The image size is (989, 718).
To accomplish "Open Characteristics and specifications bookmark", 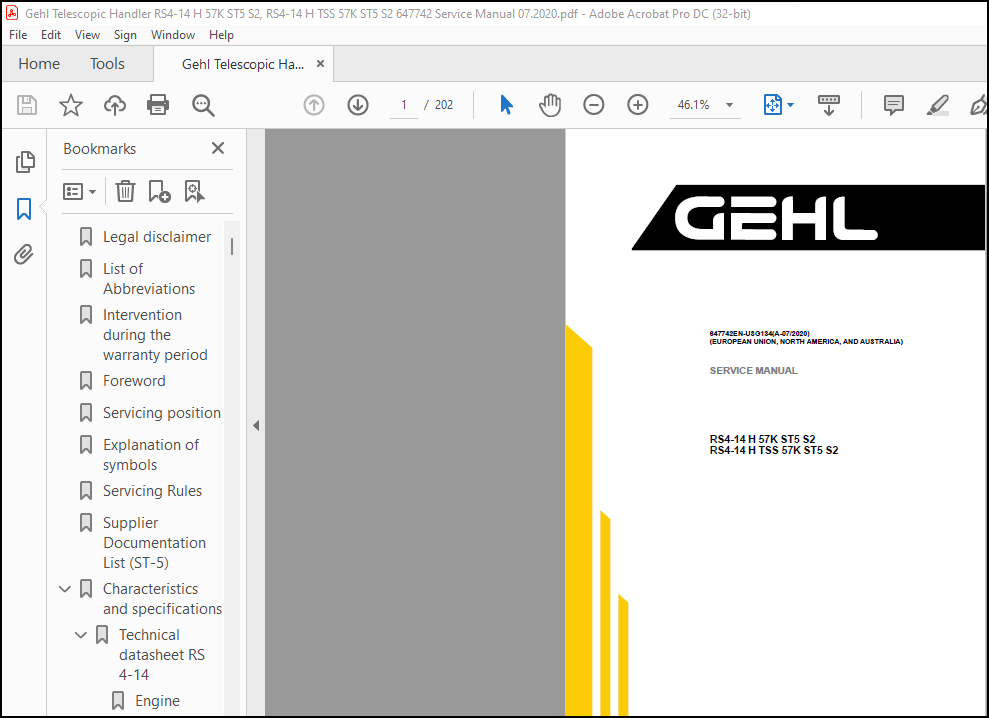I will [x=162, y=598].
